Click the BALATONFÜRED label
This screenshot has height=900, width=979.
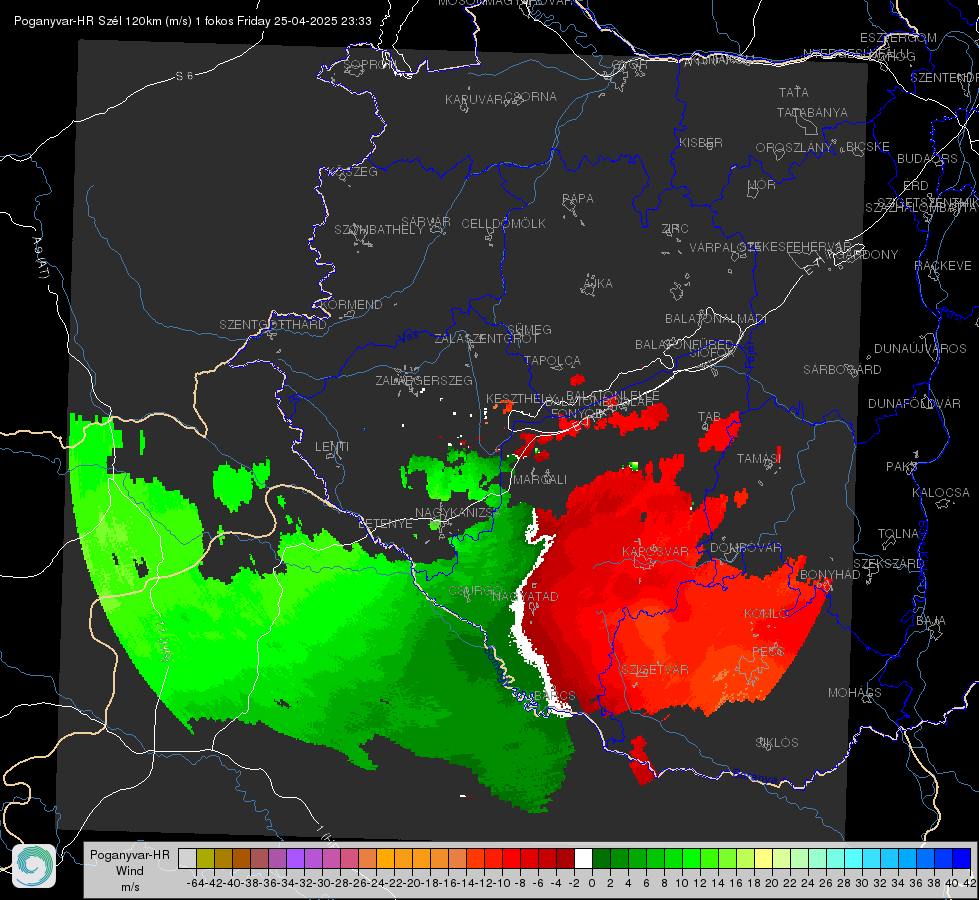coord(684,345)
